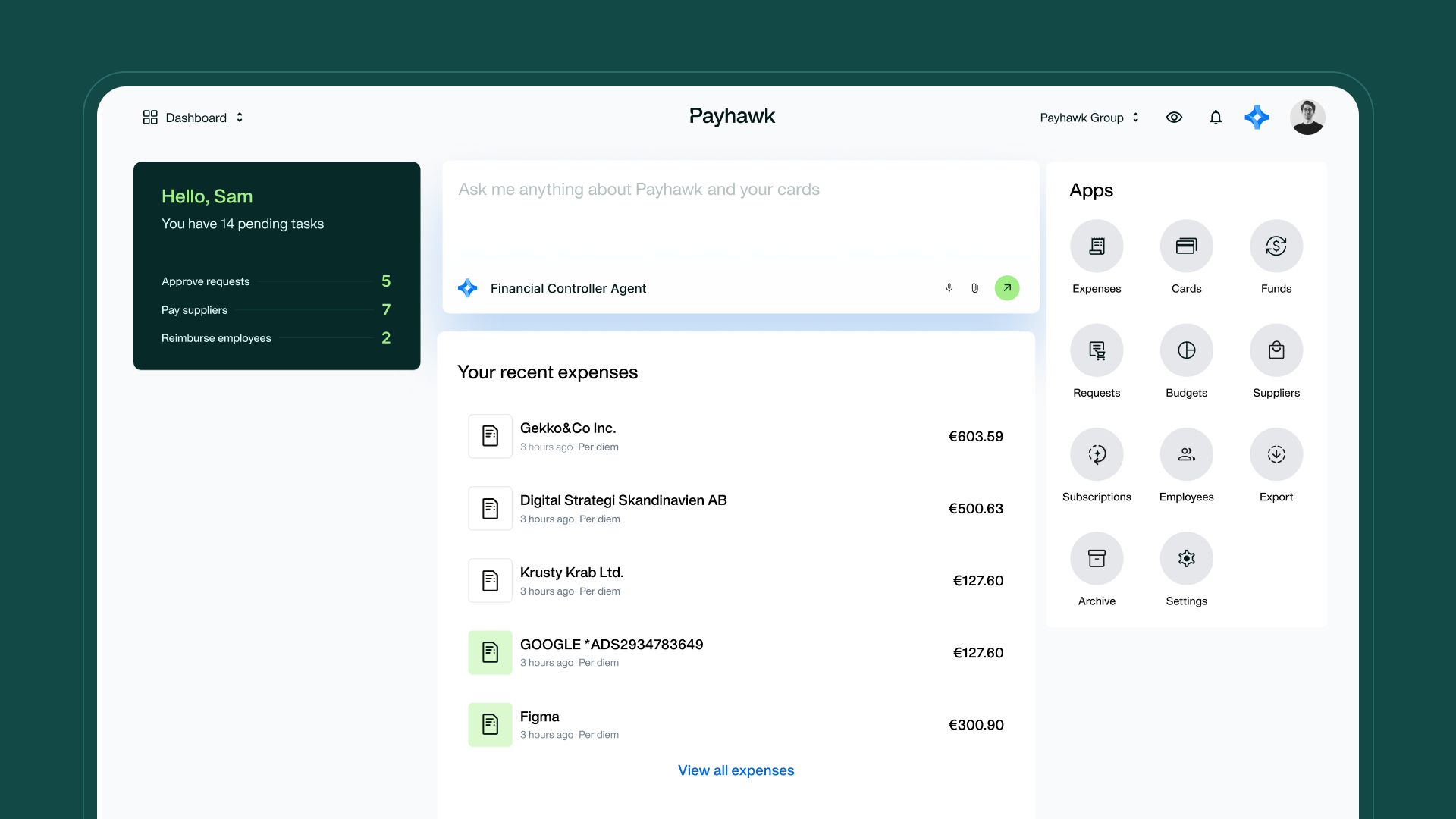Open the blue AI assistant star in header

tap(1257, 117)
